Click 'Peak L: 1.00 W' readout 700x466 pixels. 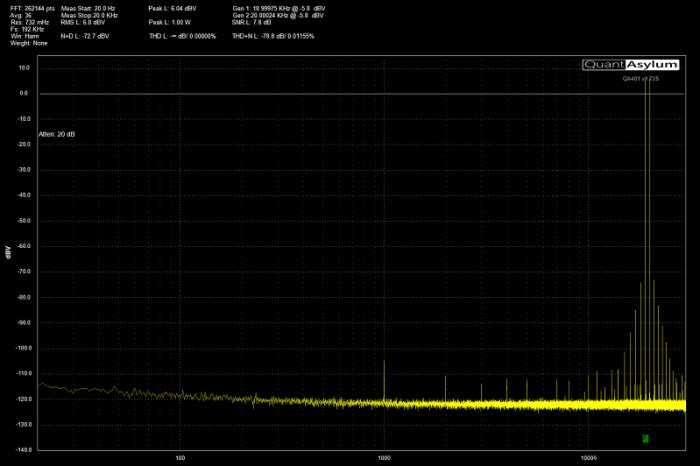tap(170, 22)
